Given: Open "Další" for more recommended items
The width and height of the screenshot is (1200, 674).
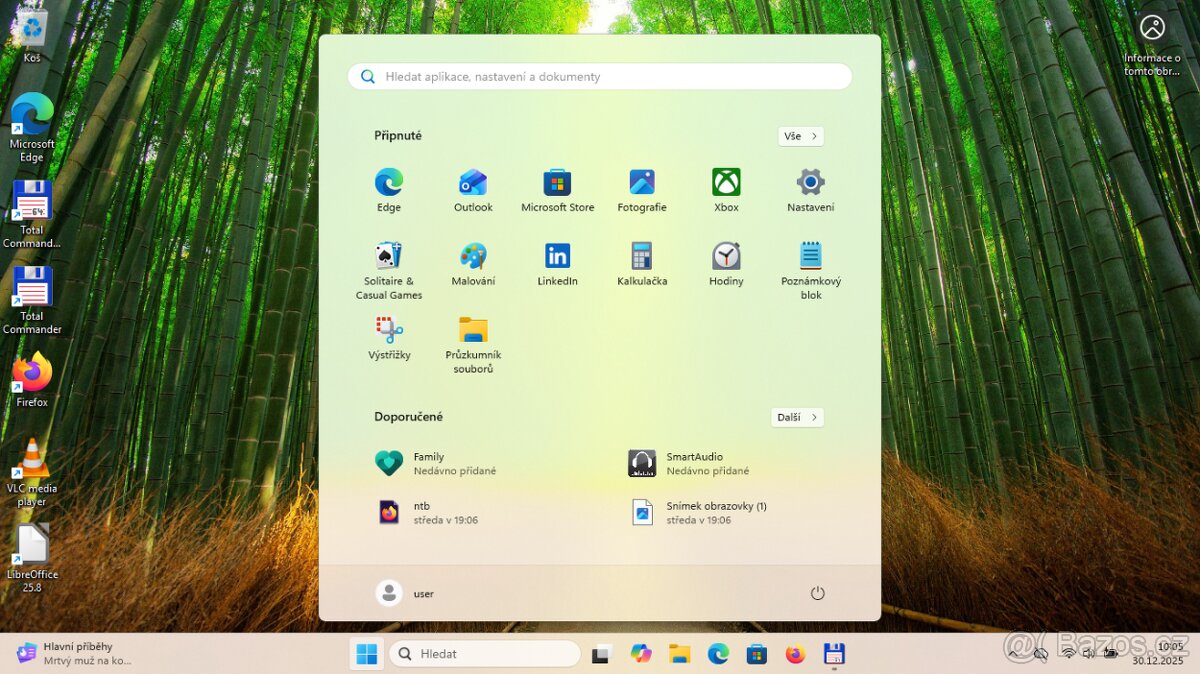Looking at the screenshot, I should [796, 417].
